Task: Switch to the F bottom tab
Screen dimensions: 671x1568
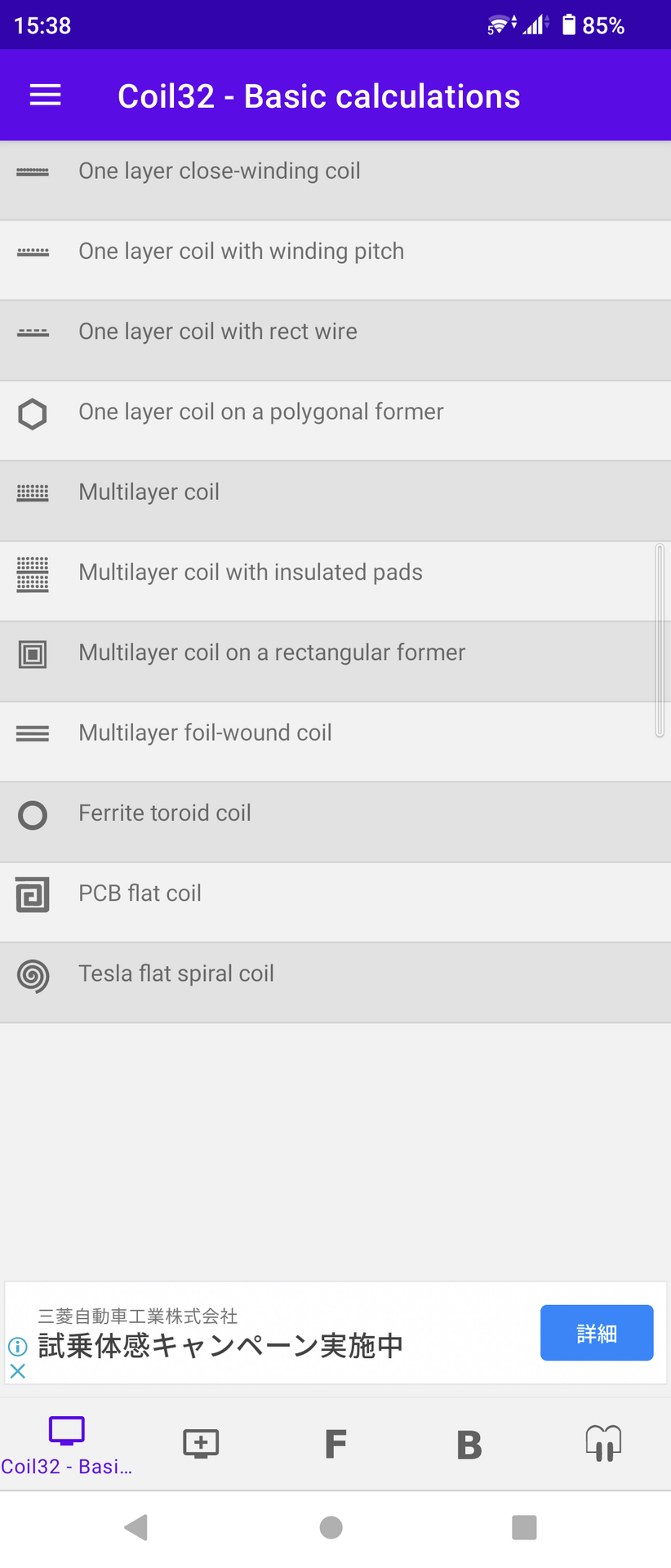Action: [x=335, y=1444]
